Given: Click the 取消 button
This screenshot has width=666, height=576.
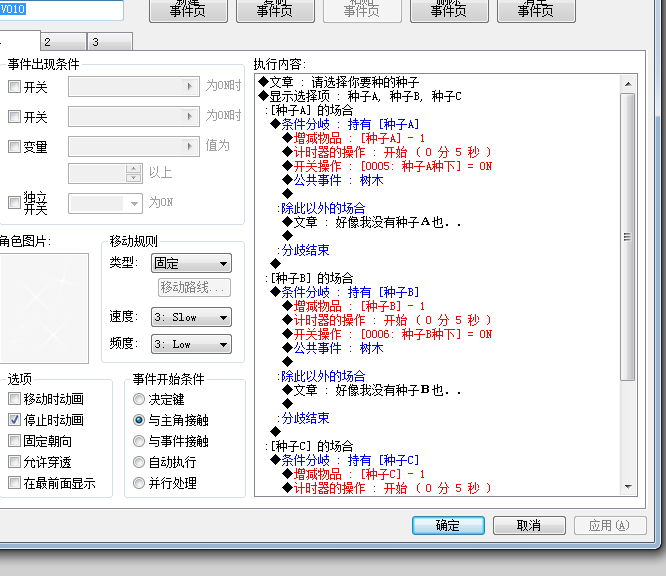Looking at the screenshot, I should click(x=529, y=525).
